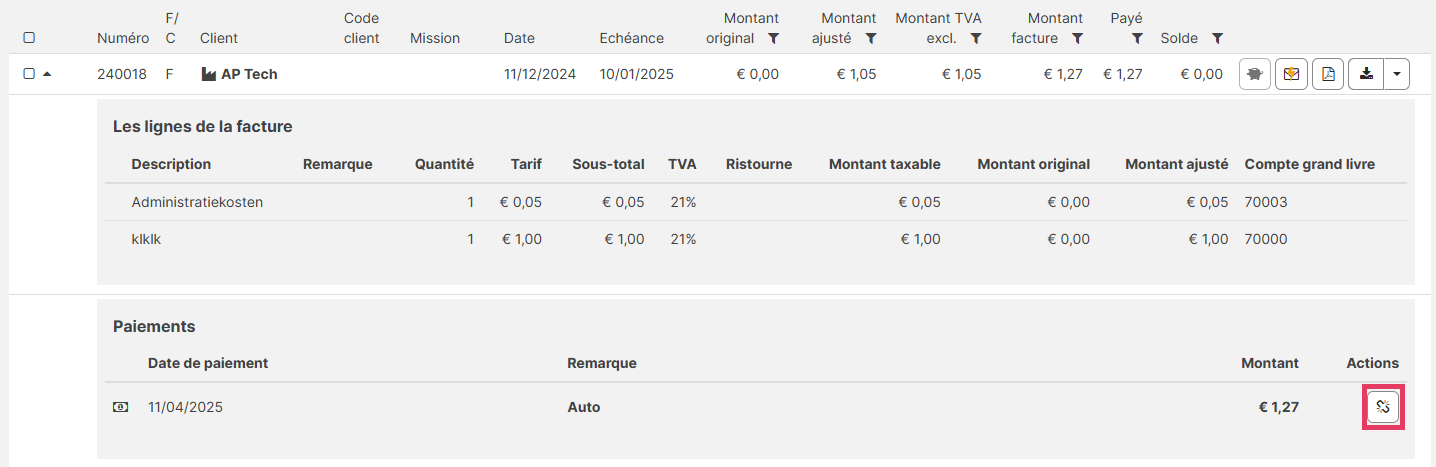Select invoice 240018 row checkbox

29,74
